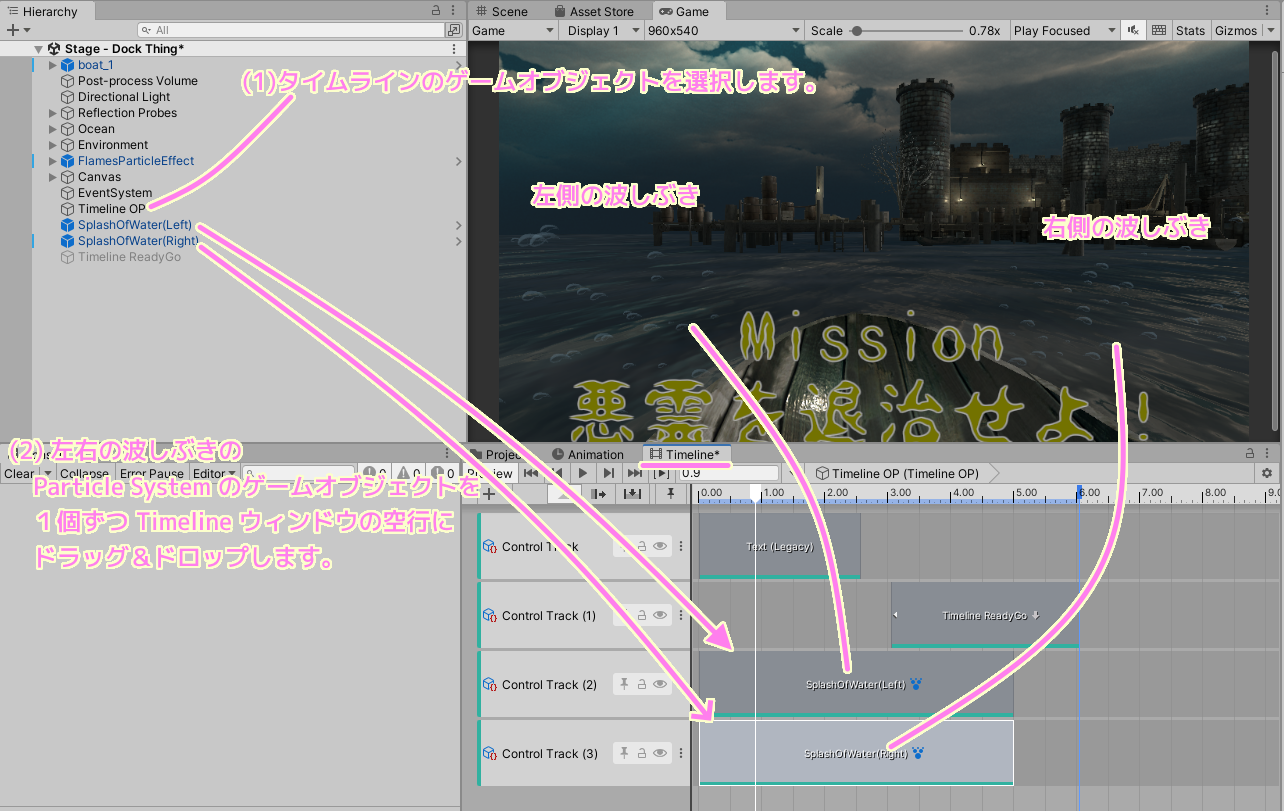Click the Play button in the Timeline toolbar

[583, 473]
